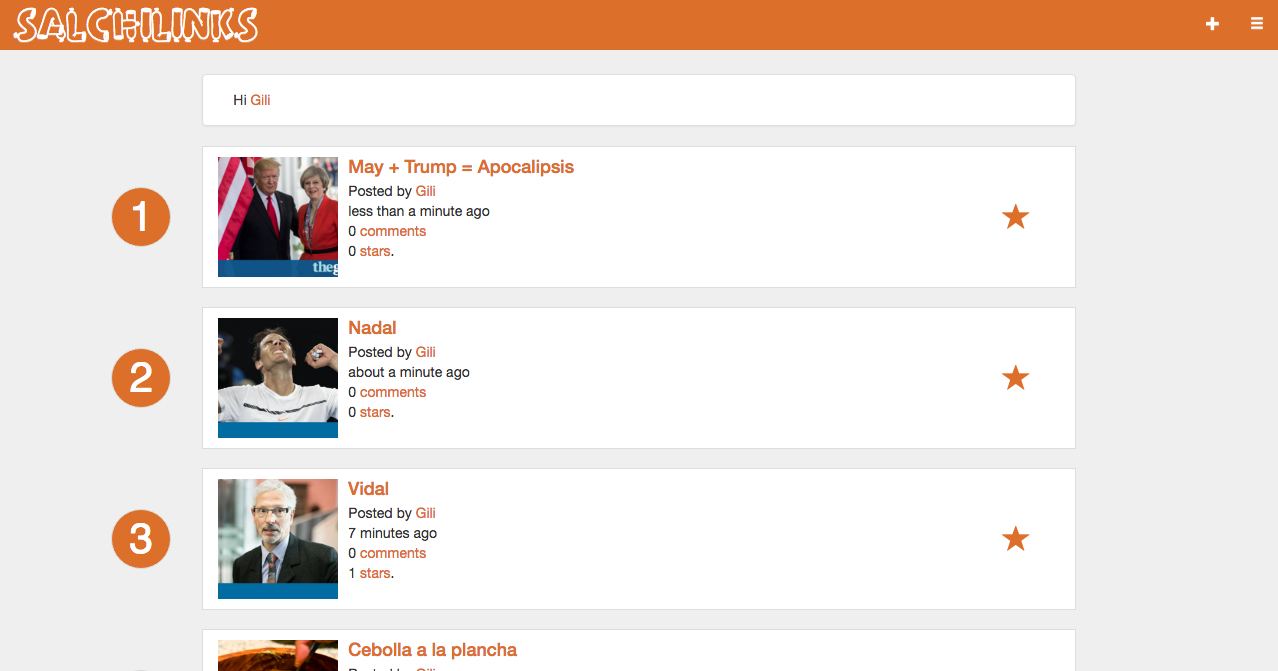
Task: Click the number 1 rank badge
Action: 141,217
